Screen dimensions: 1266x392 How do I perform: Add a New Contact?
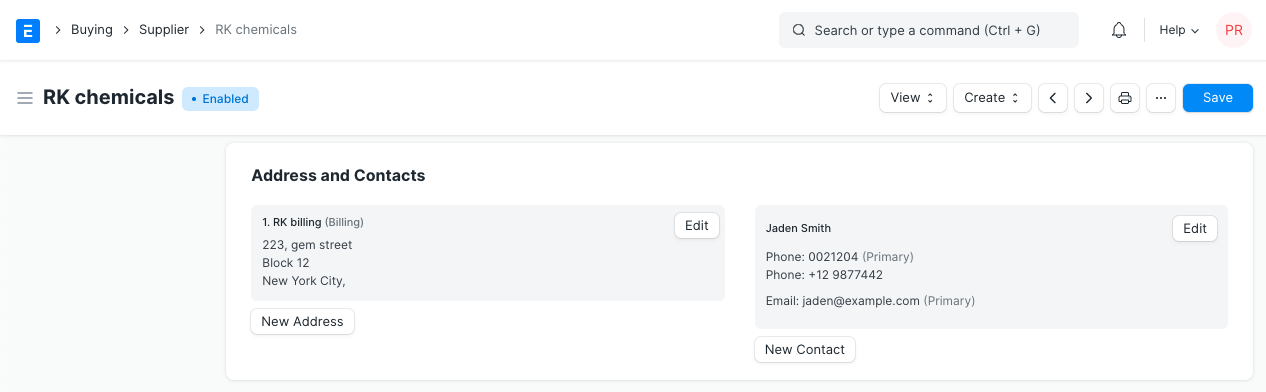tap(805, 350)
